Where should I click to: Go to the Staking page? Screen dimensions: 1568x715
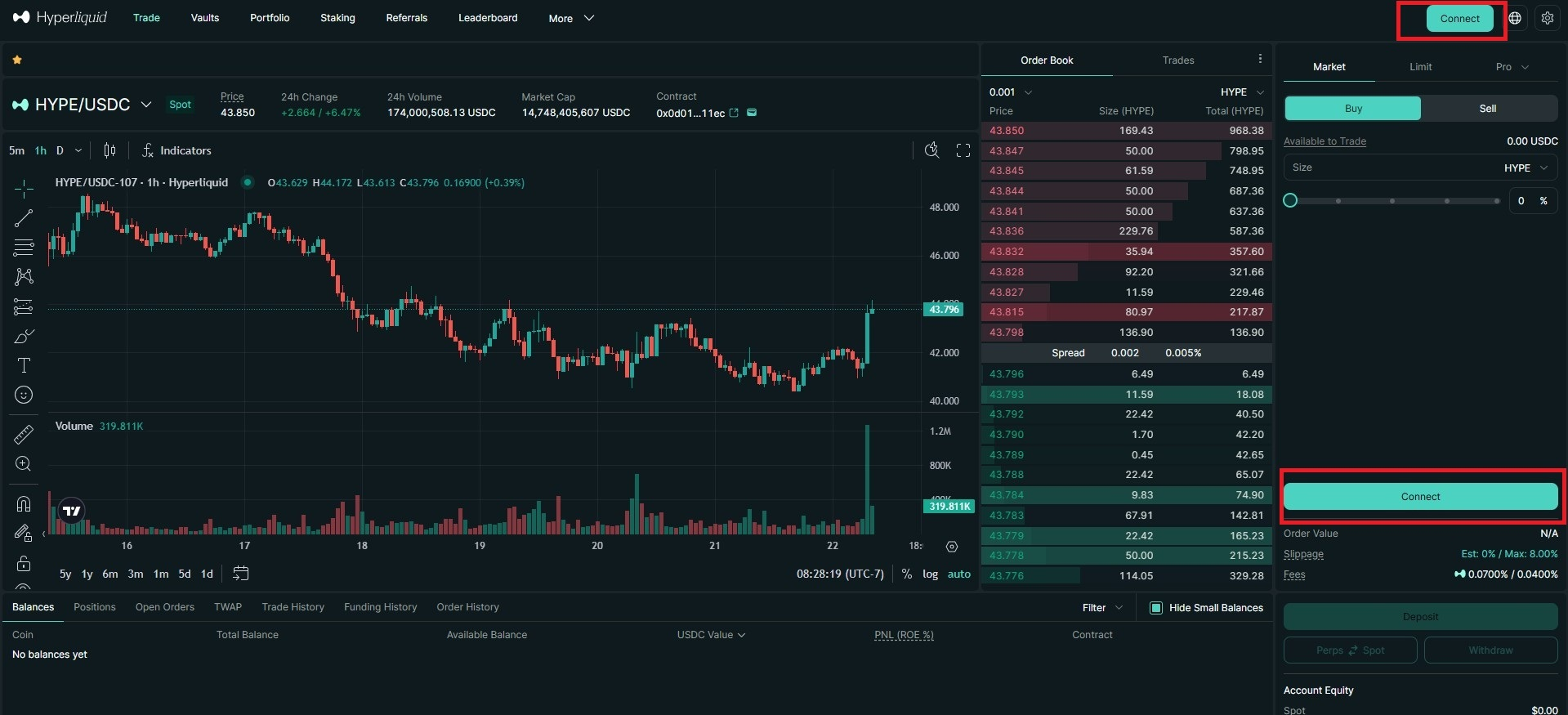pos(337,18)
